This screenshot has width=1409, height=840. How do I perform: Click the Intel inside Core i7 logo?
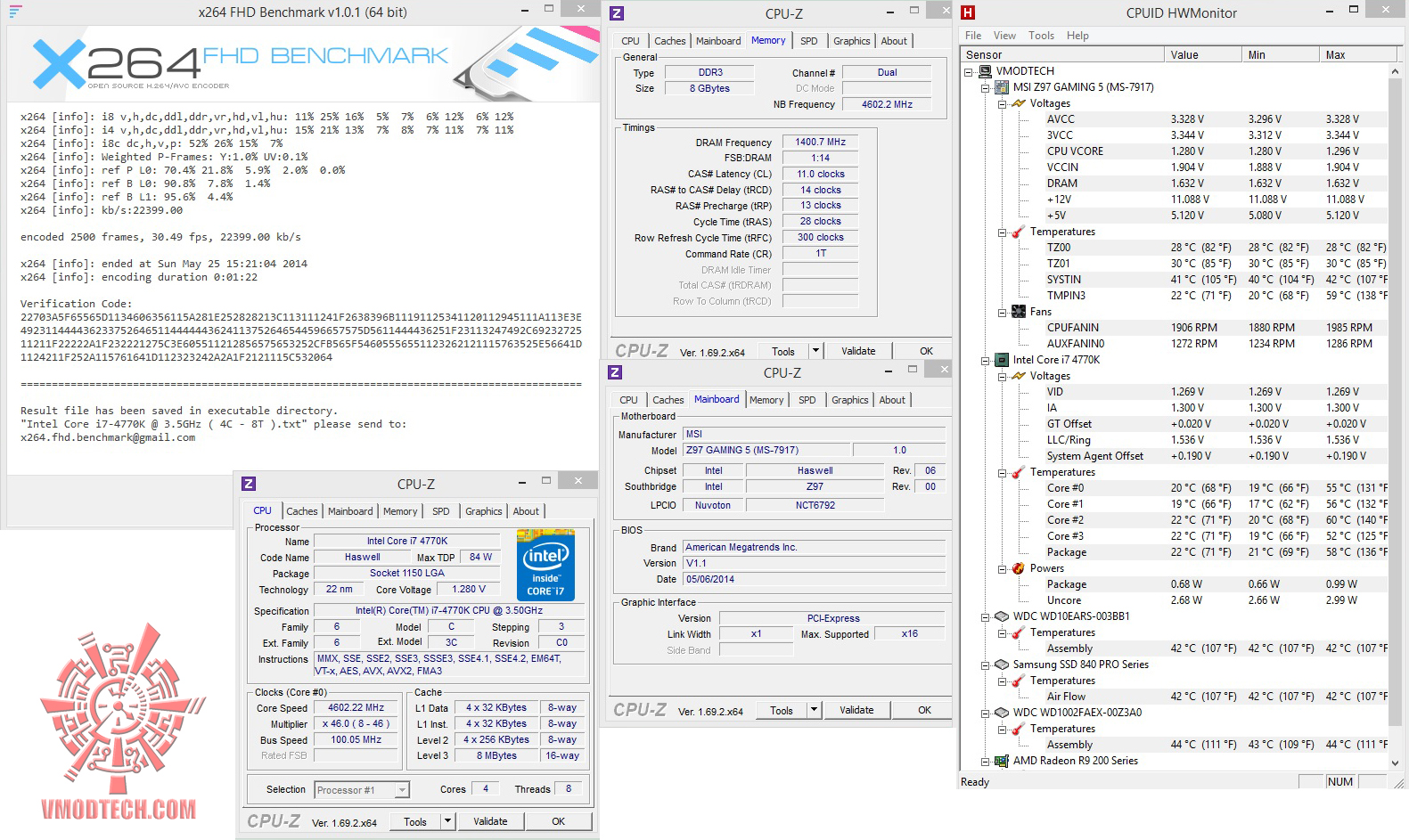545,565
